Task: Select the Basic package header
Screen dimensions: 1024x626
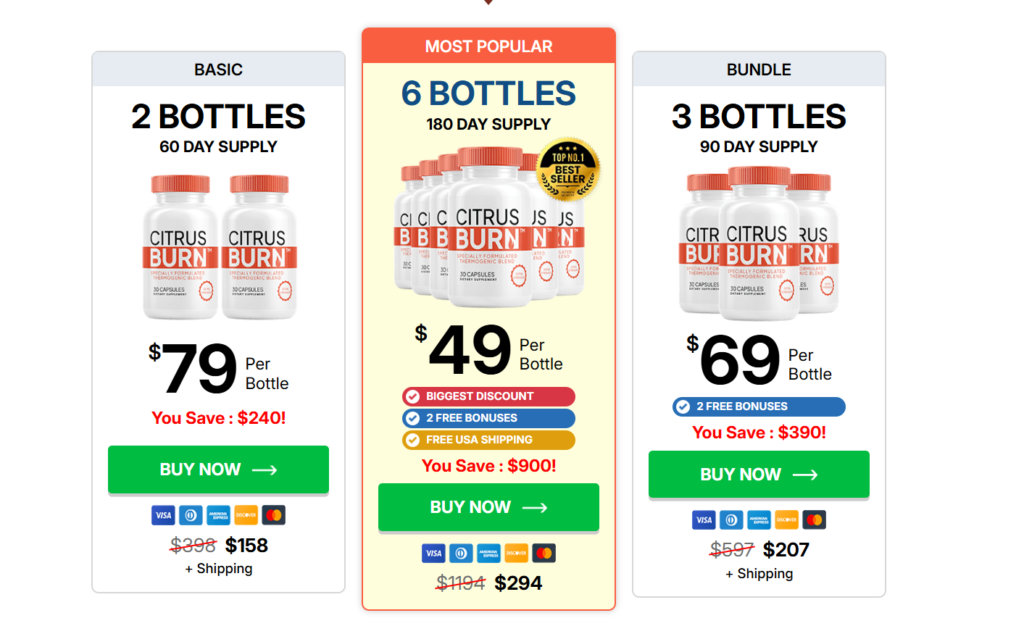Action: [x=218, y=70]
